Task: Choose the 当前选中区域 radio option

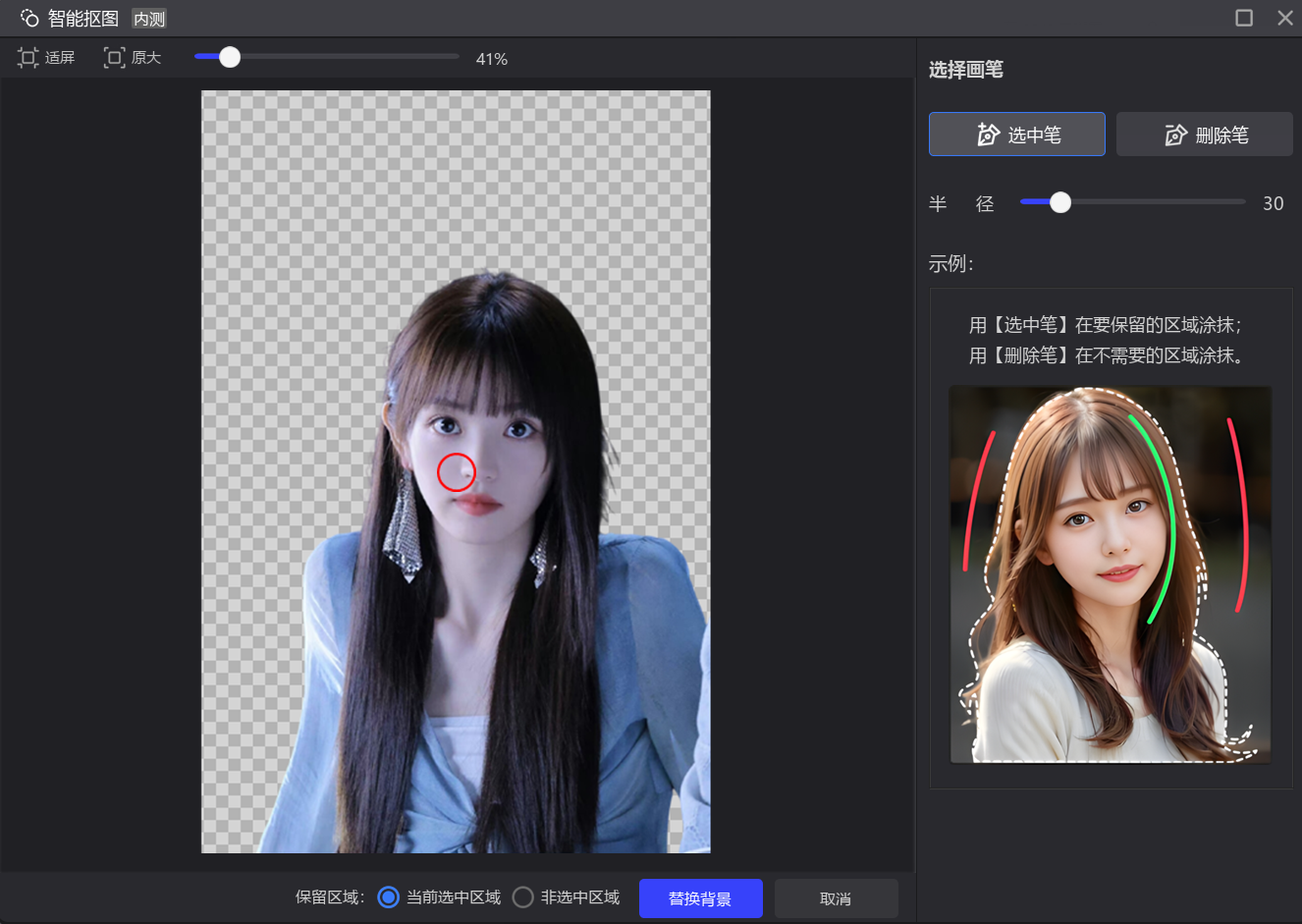Action: (x=389, y=897)
